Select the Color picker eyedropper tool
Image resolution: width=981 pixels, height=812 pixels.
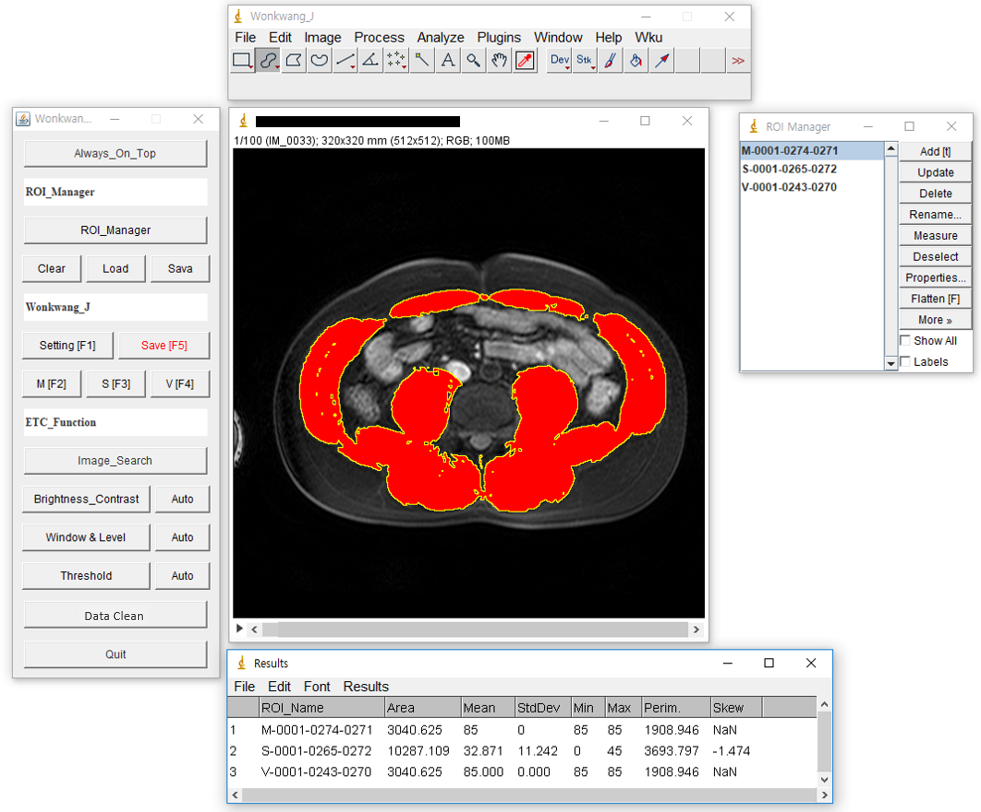pyautogui.click(x=525, y=61)
